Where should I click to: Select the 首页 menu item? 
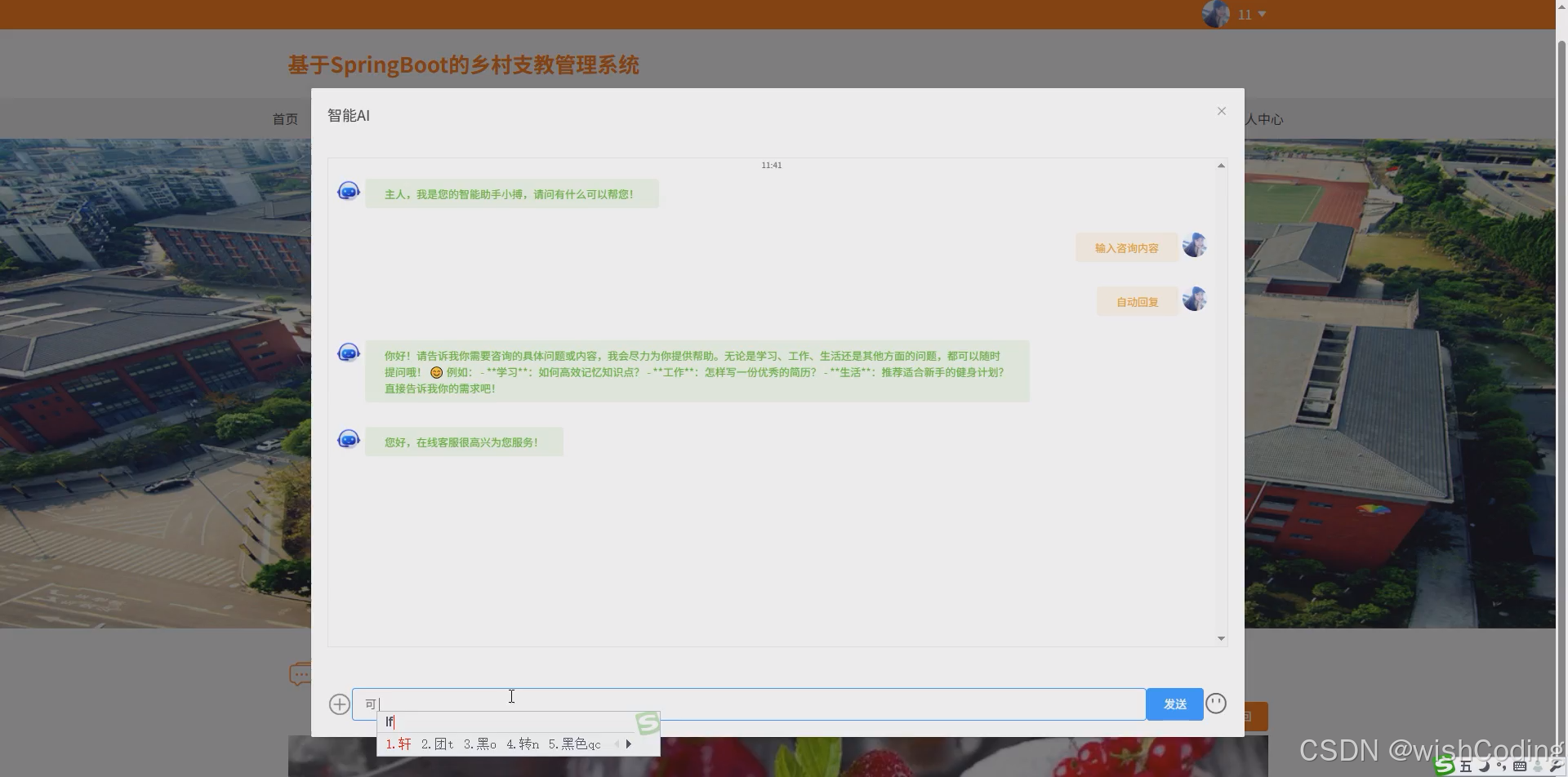285,118
